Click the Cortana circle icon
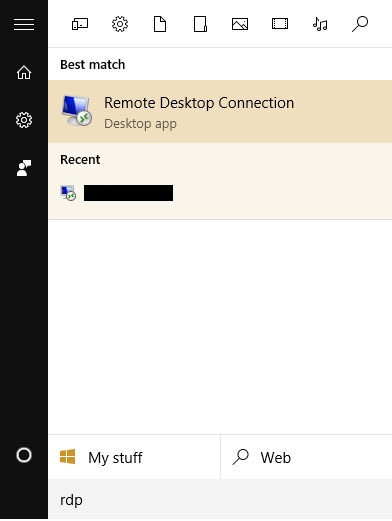392x521 pixels. [24, 455]
